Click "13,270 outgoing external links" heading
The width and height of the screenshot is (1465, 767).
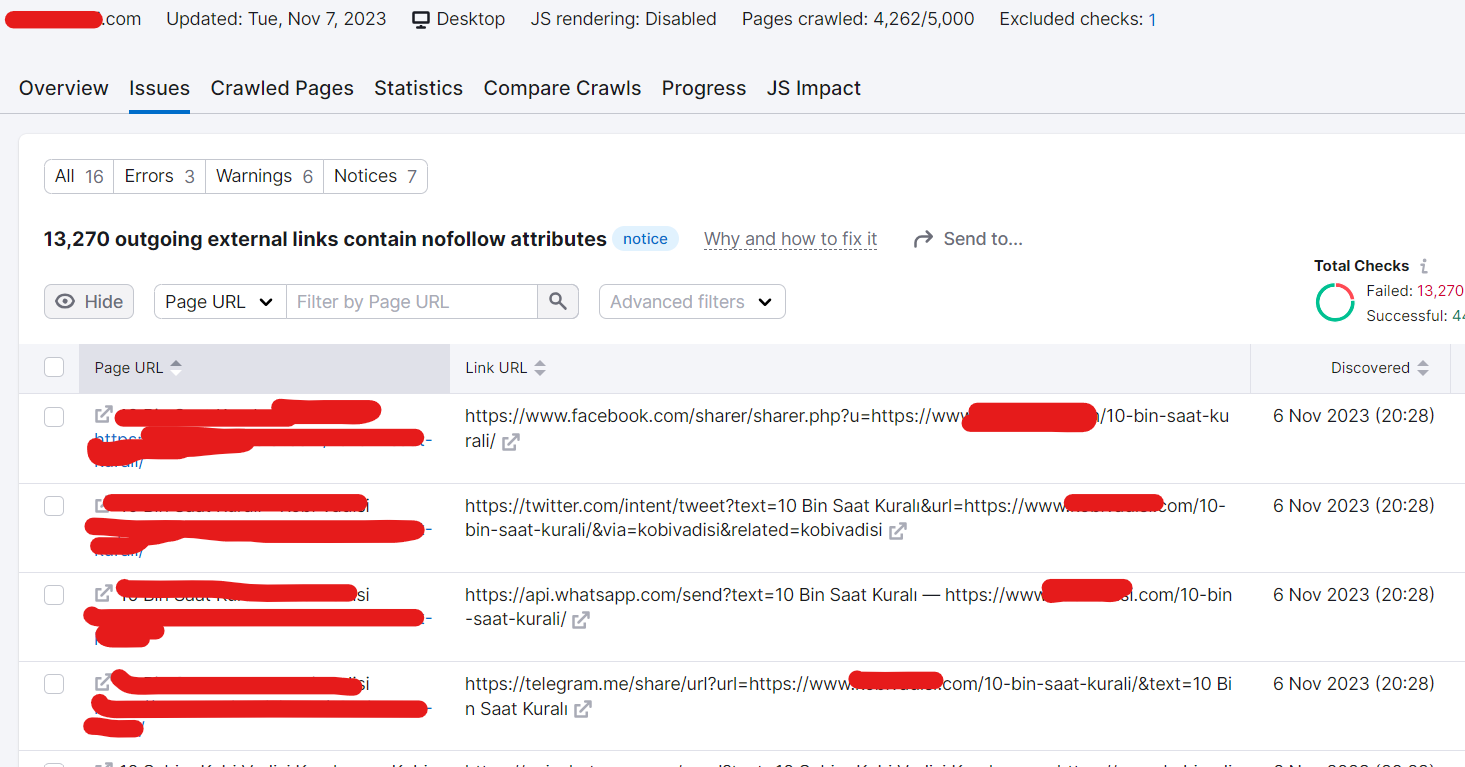tap(325, 239)
